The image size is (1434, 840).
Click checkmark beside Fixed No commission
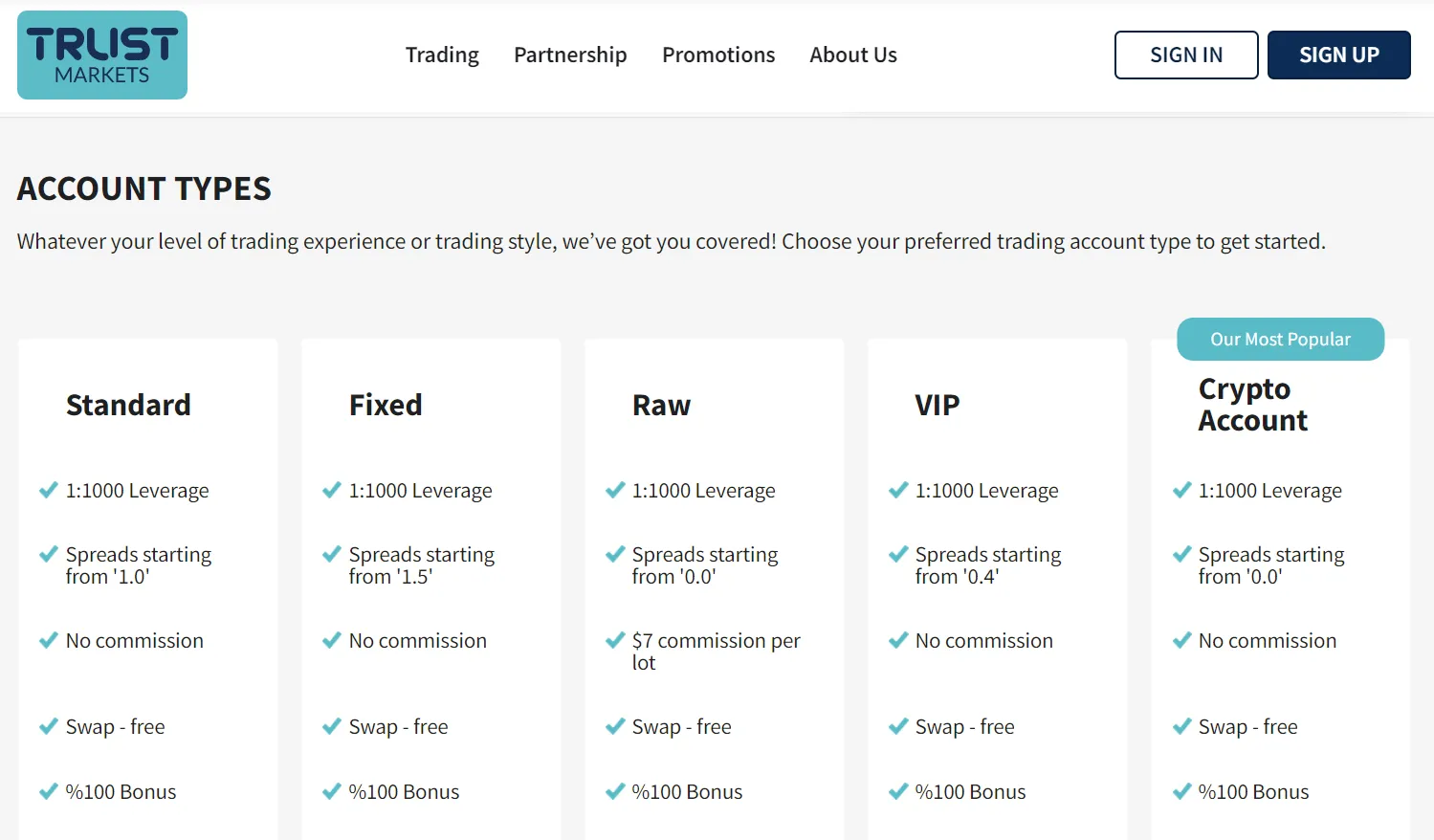pos(332,640)
